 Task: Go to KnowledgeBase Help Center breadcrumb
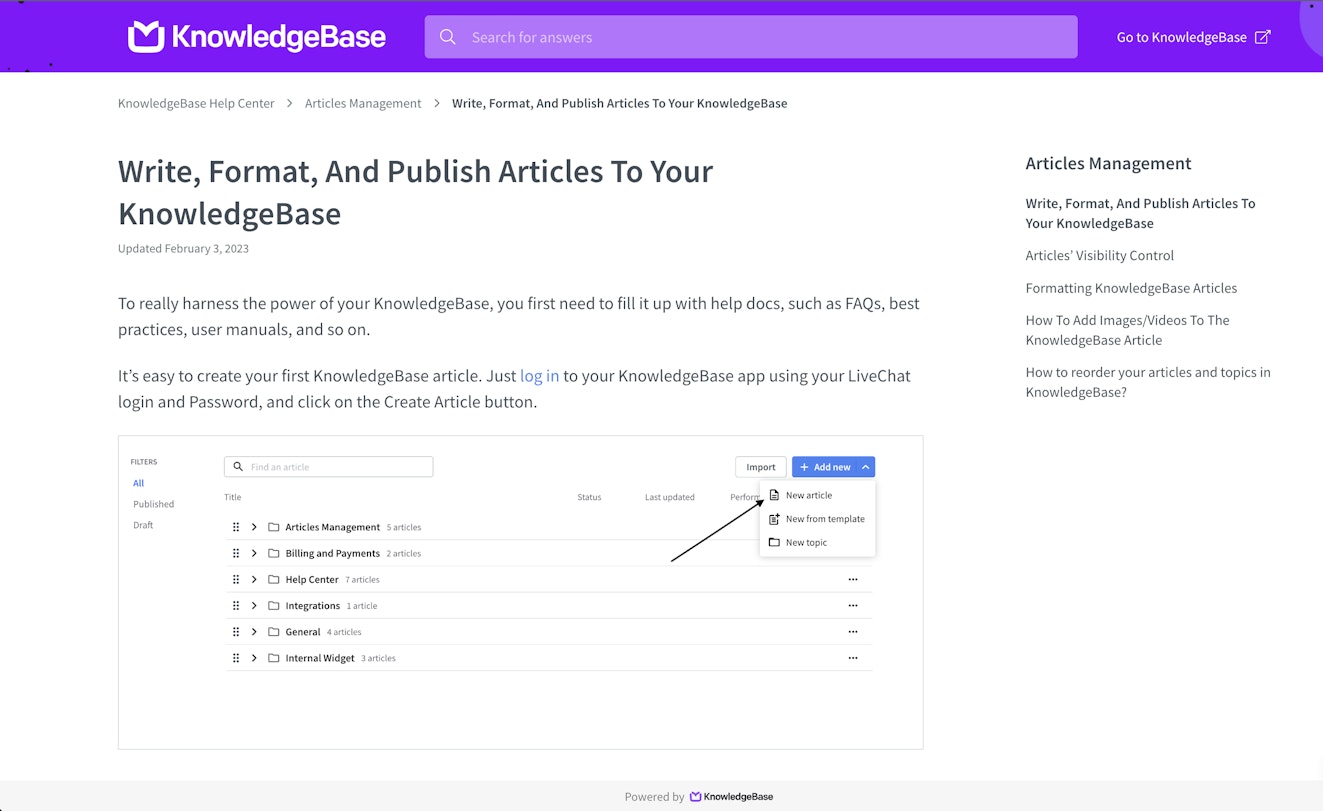pyautogui.click(x=196, y=103)
